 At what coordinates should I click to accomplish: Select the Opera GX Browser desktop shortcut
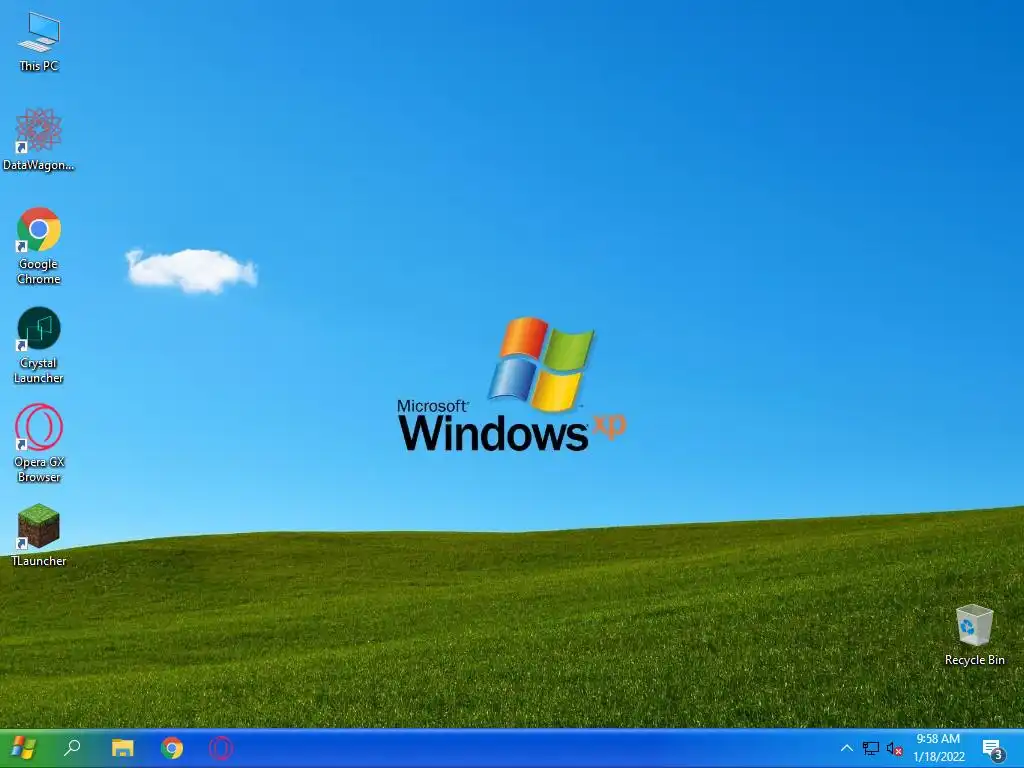[x=39, y=444]
